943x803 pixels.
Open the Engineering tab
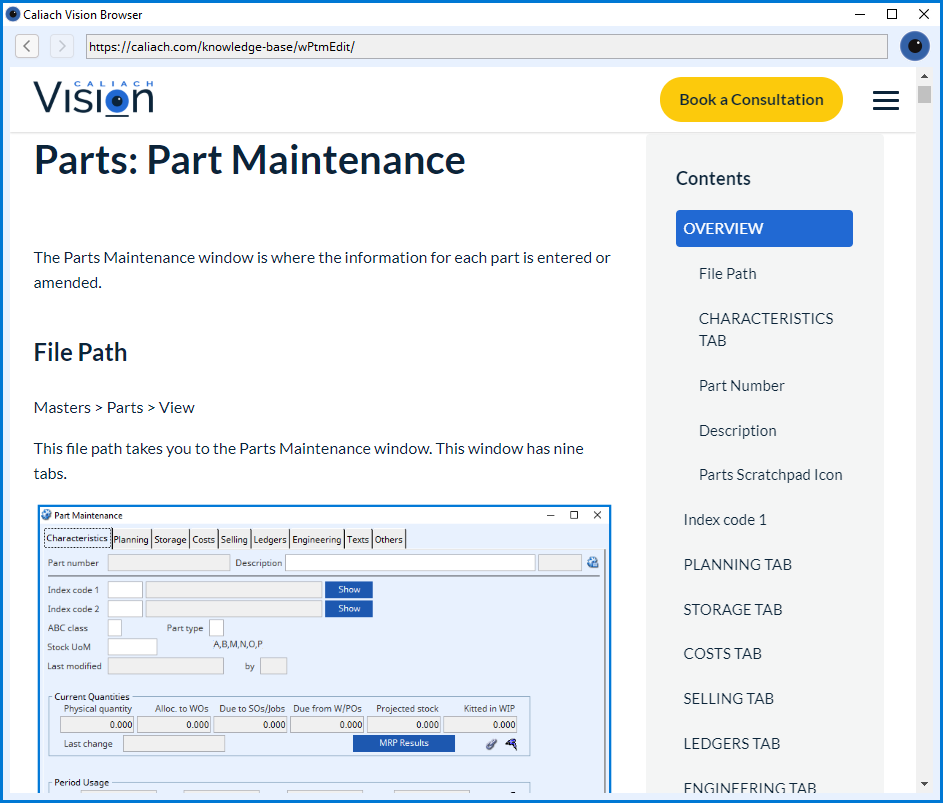[x=316, y=540]
